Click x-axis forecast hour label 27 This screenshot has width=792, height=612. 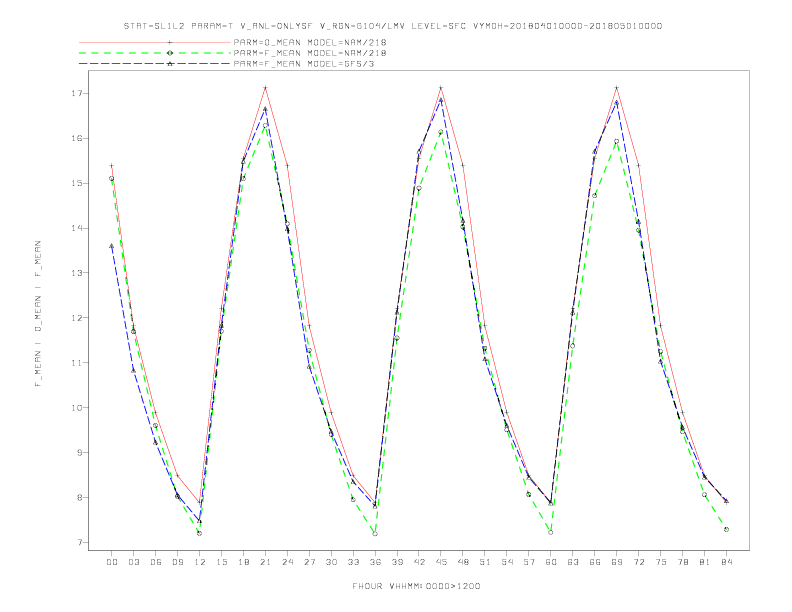(x=309, y=562)
